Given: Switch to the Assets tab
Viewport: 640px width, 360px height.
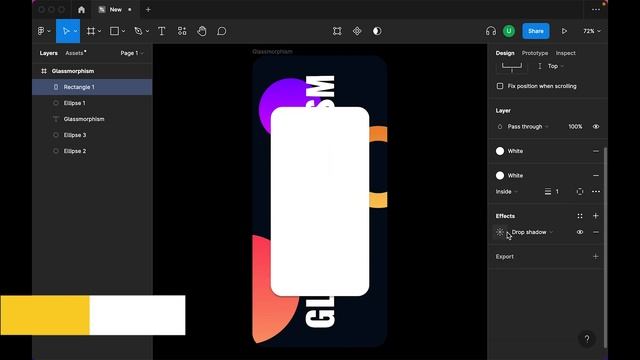Looking at the screenshot, I should (75, 53).
